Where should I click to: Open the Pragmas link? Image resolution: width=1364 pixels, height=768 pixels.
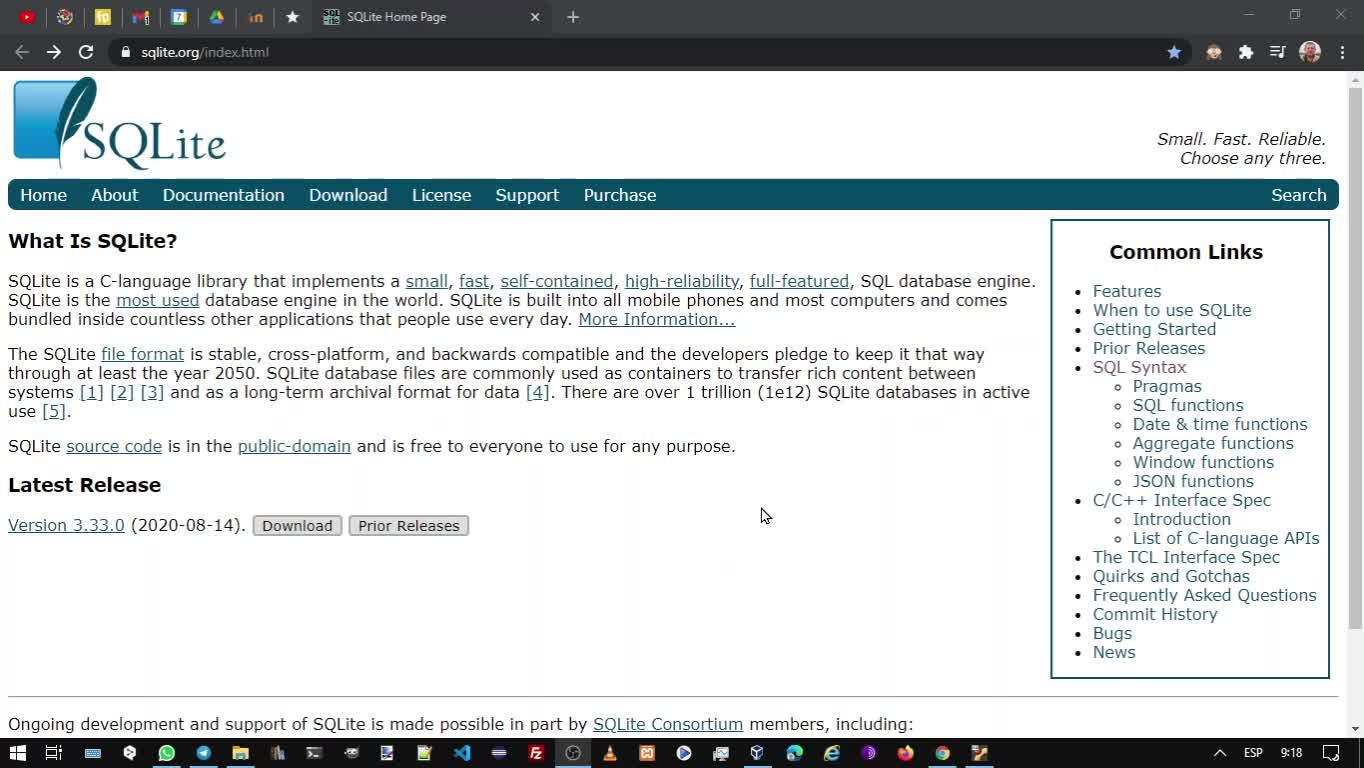(1167, 386)
